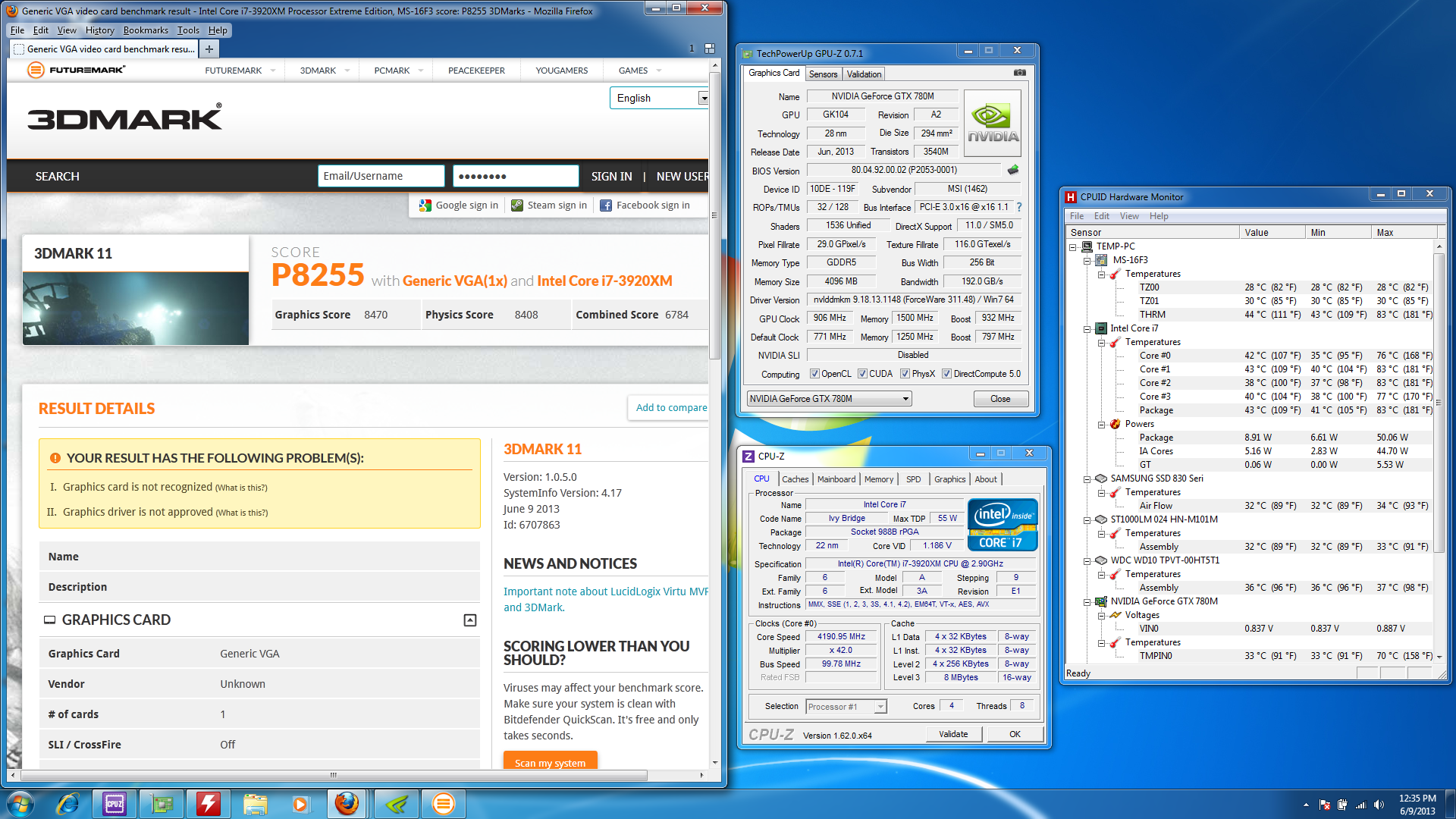1456x819 pixels.
Task: Open the English language dropdown
Action: point(660,98)
